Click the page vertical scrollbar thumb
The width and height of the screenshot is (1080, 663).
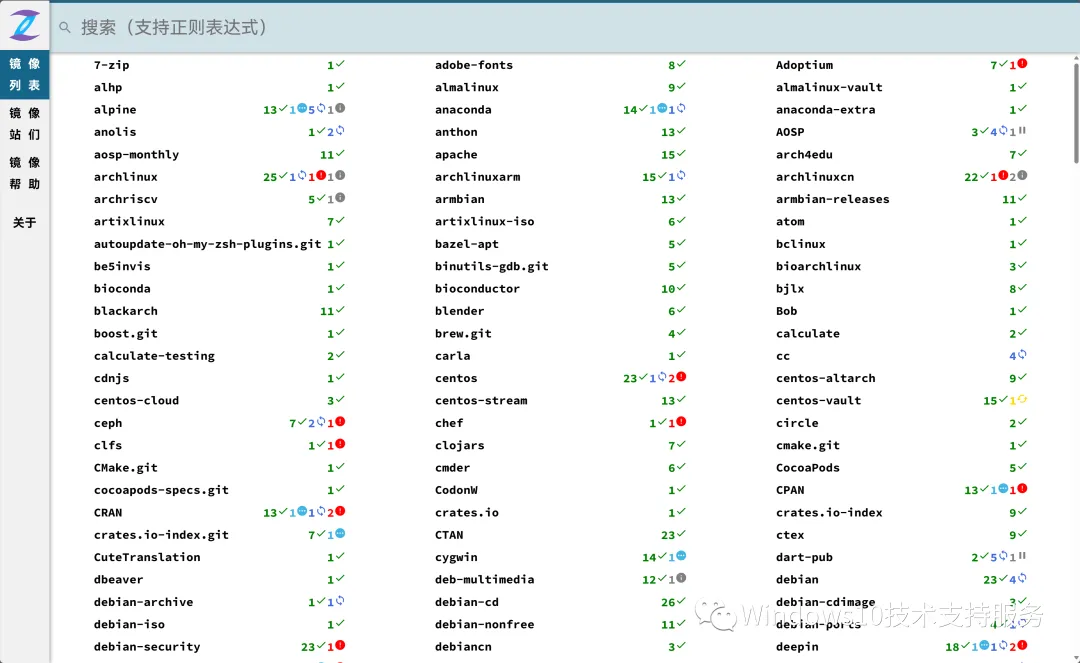pos(1076,113)
